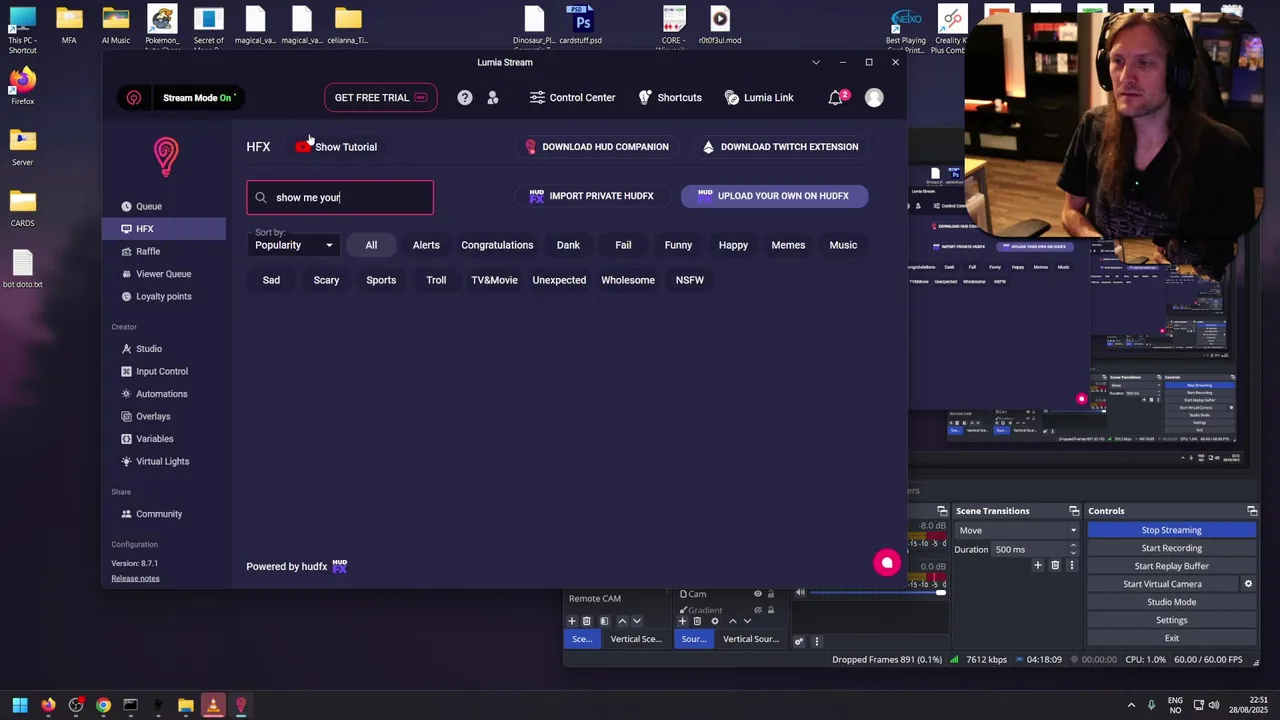
Task: Toggle visibility of Gradient source
Action: pyautogui.click(x=757, y=609)
